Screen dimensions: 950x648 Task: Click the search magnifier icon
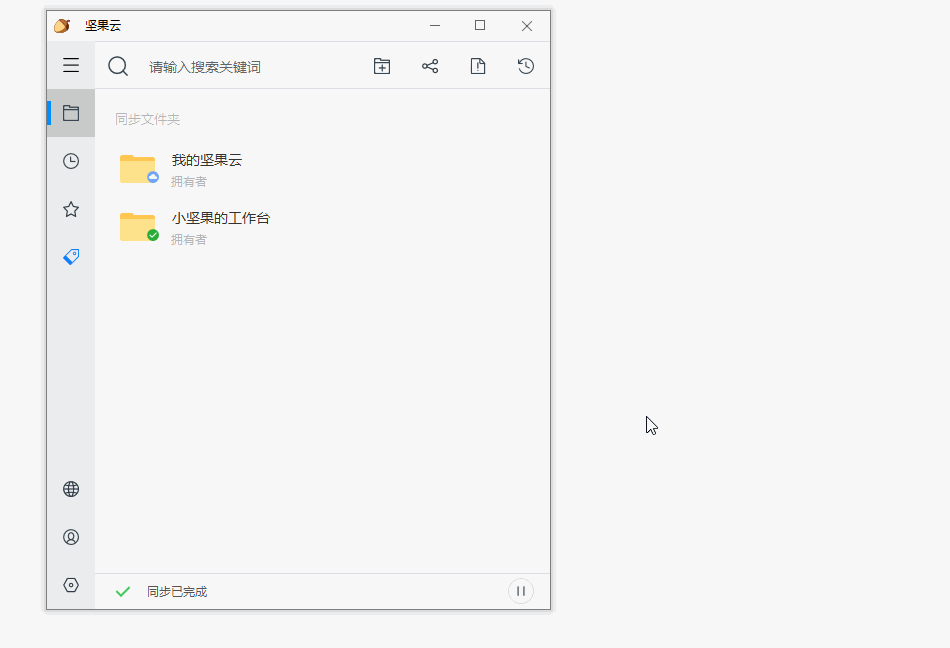pos(118,66)
